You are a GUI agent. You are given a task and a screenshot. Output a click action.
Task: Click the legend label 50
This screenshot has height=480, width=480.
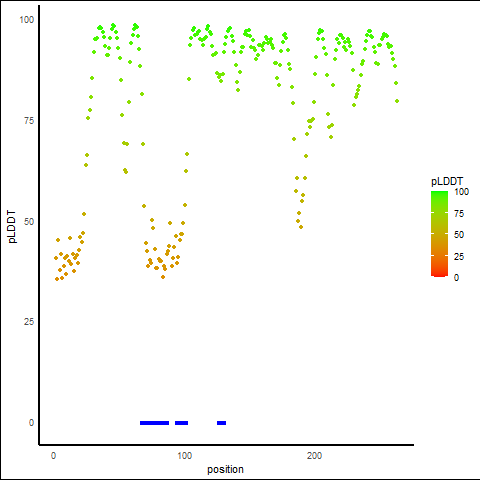pyautogui.click(x=459, y=235)
